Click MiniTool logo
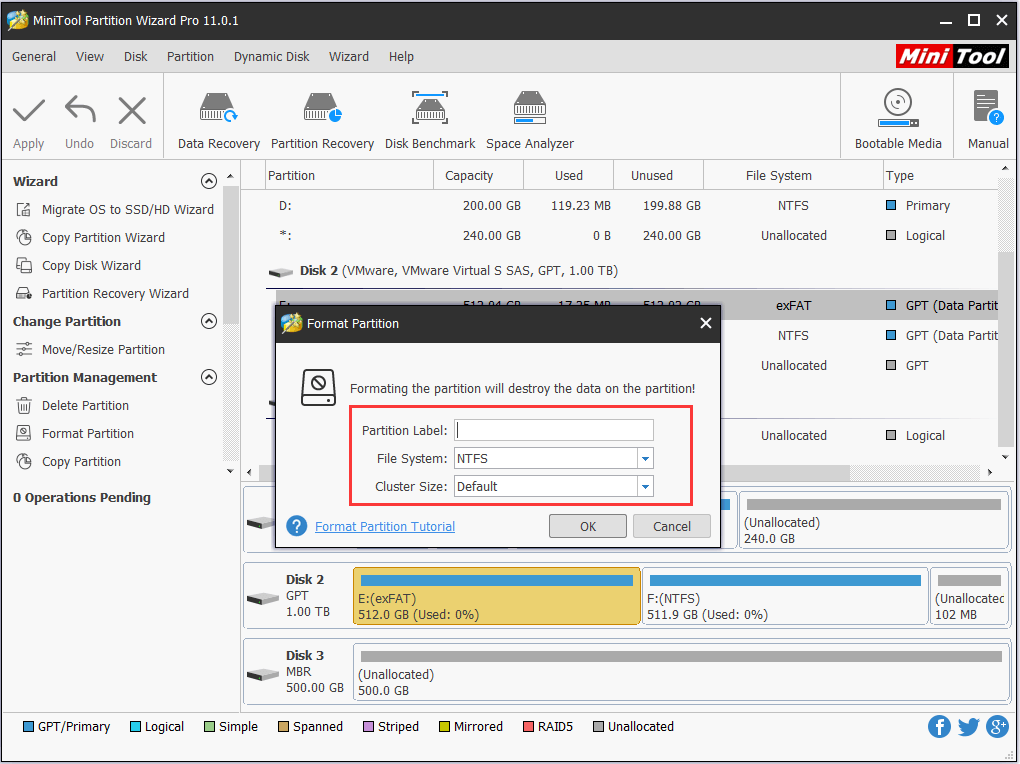Image resolution: width=1020 pixels, height=764 pixels. [x=952, y=57]
